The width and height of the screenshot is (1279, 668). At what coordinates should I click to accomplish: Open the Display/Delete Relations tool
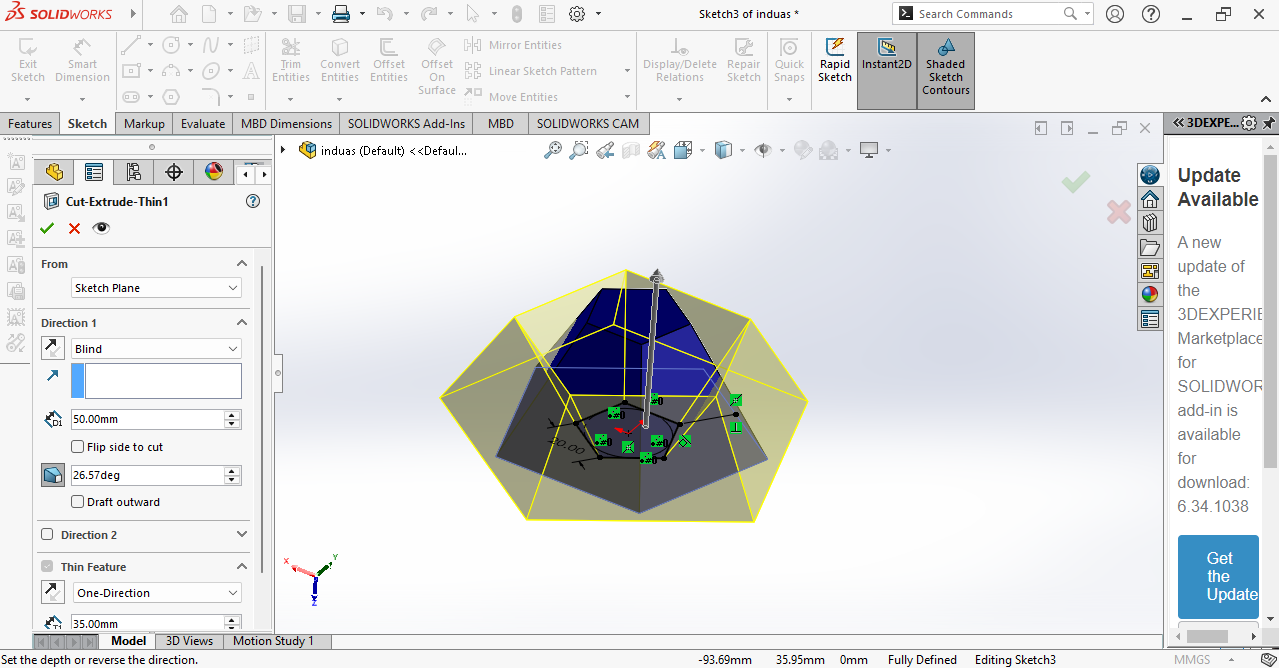[x=680, y=61]
